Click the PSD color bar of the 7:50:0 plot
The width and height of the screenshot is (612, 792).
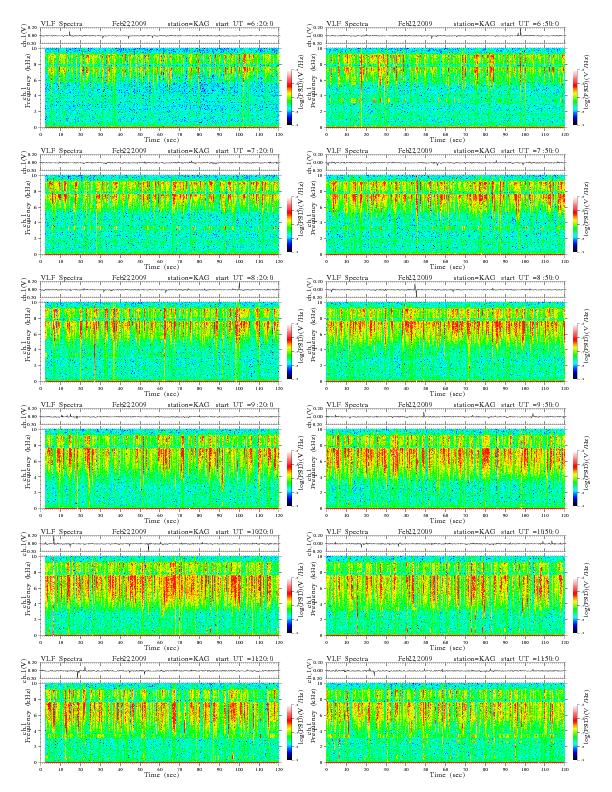point(576,224)
